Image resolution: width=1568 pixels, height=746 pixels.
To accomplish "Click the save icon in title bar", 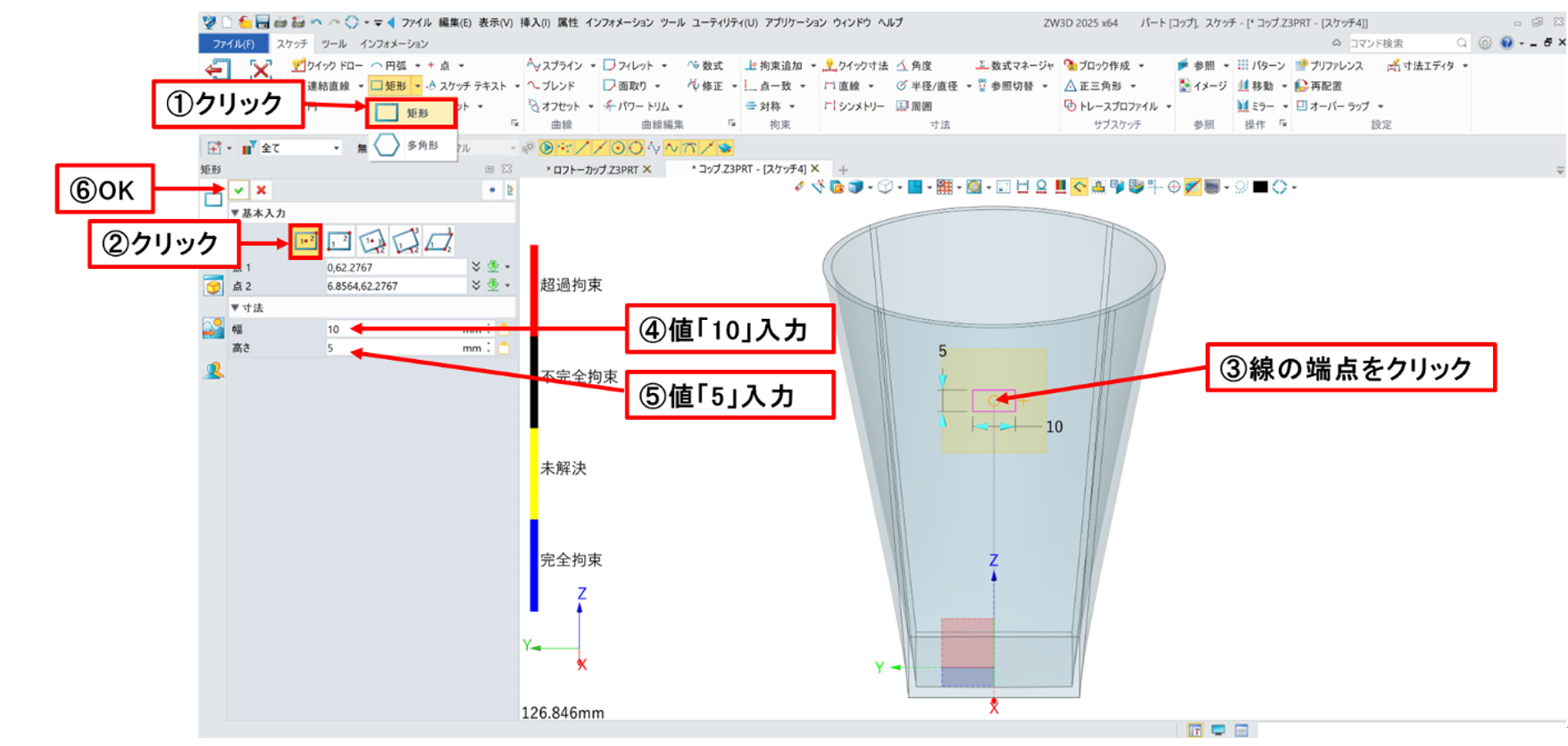I will coord(263,21).
